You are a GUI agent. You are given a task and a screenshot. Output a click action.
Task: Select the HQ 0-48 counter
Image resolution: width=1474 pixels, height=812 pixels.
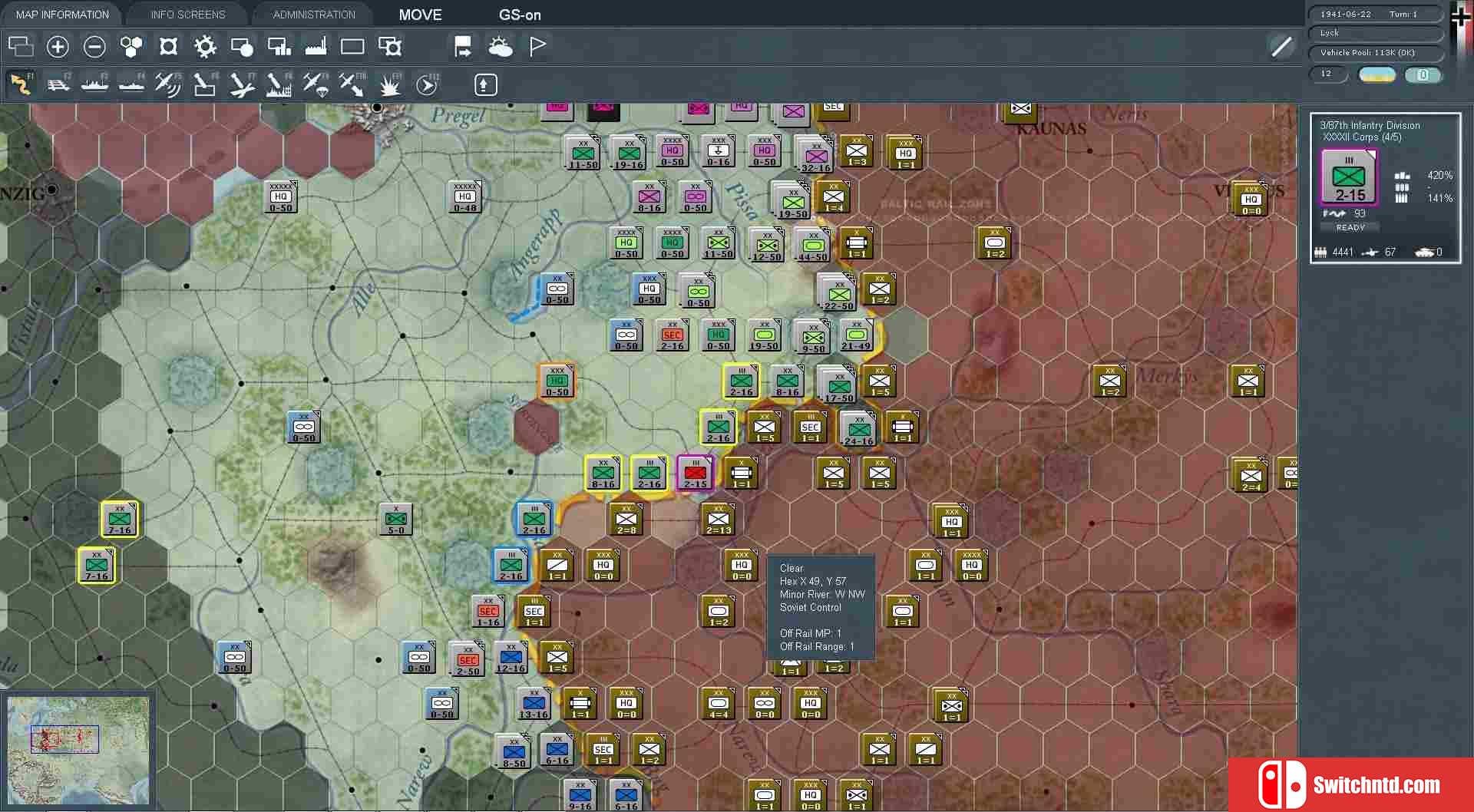point(465,196)
